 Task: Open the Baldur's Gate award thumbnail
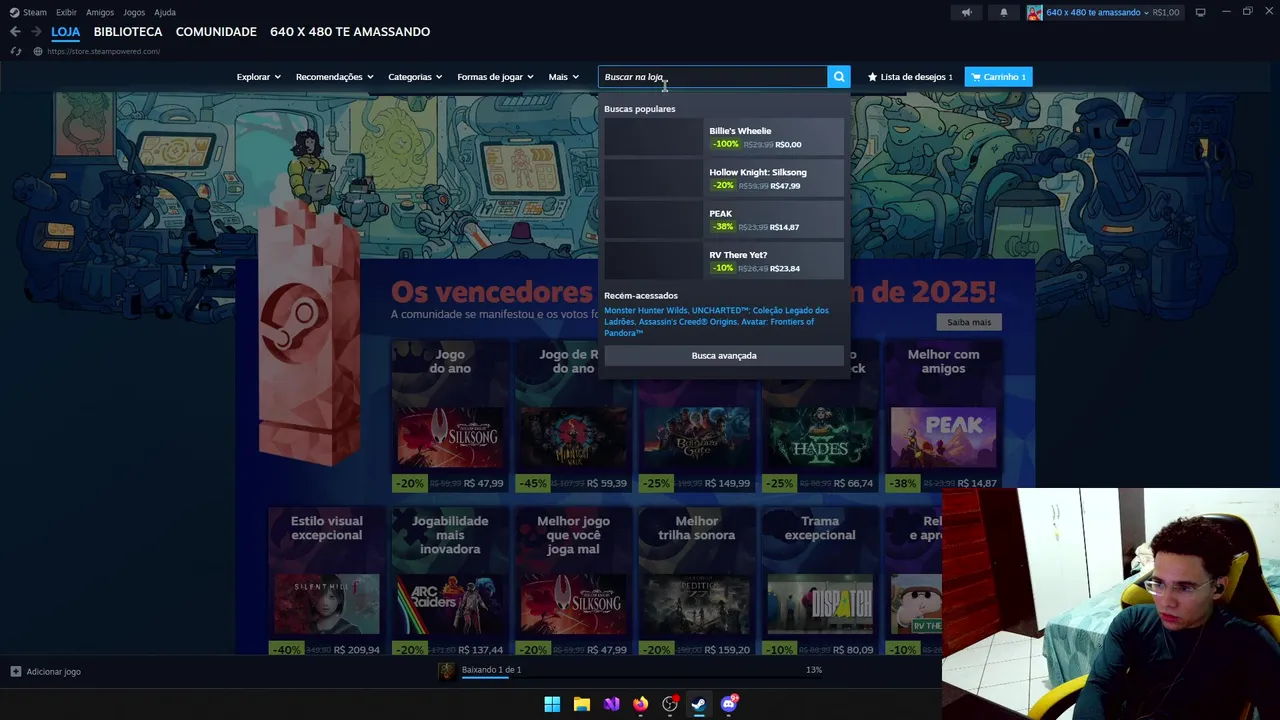(x=697, y=438)
